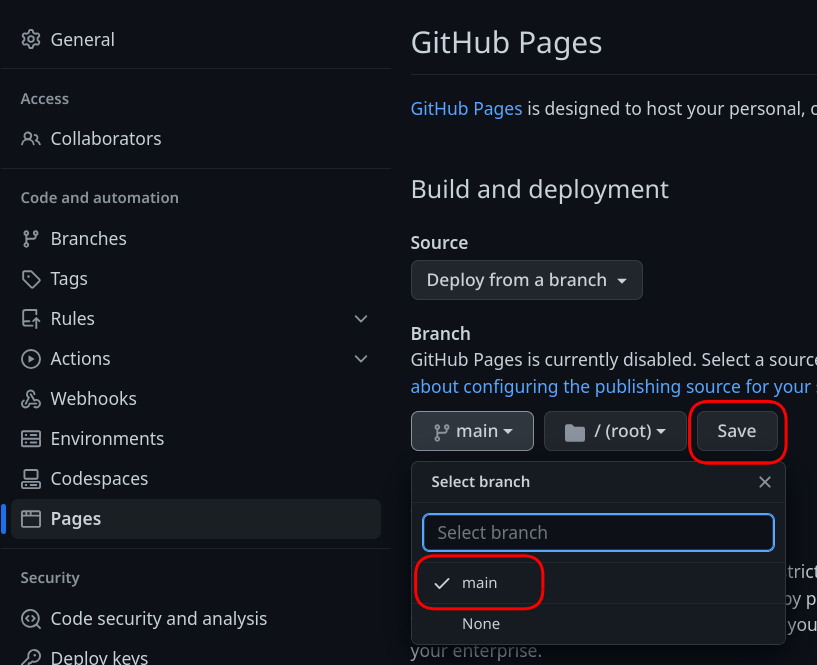The width and height of the screenshot is (817, 665).
Task: Click the Branches git-branch icon
Action: click(x=31, y=239)
